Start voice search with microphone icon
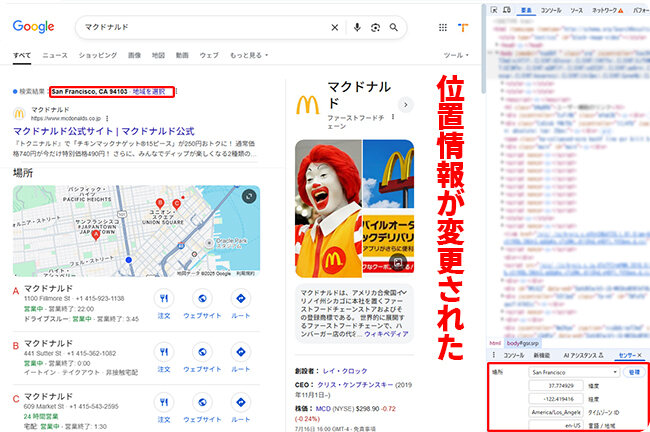Screen dimensions: 650x432 (x=357, y=27)
